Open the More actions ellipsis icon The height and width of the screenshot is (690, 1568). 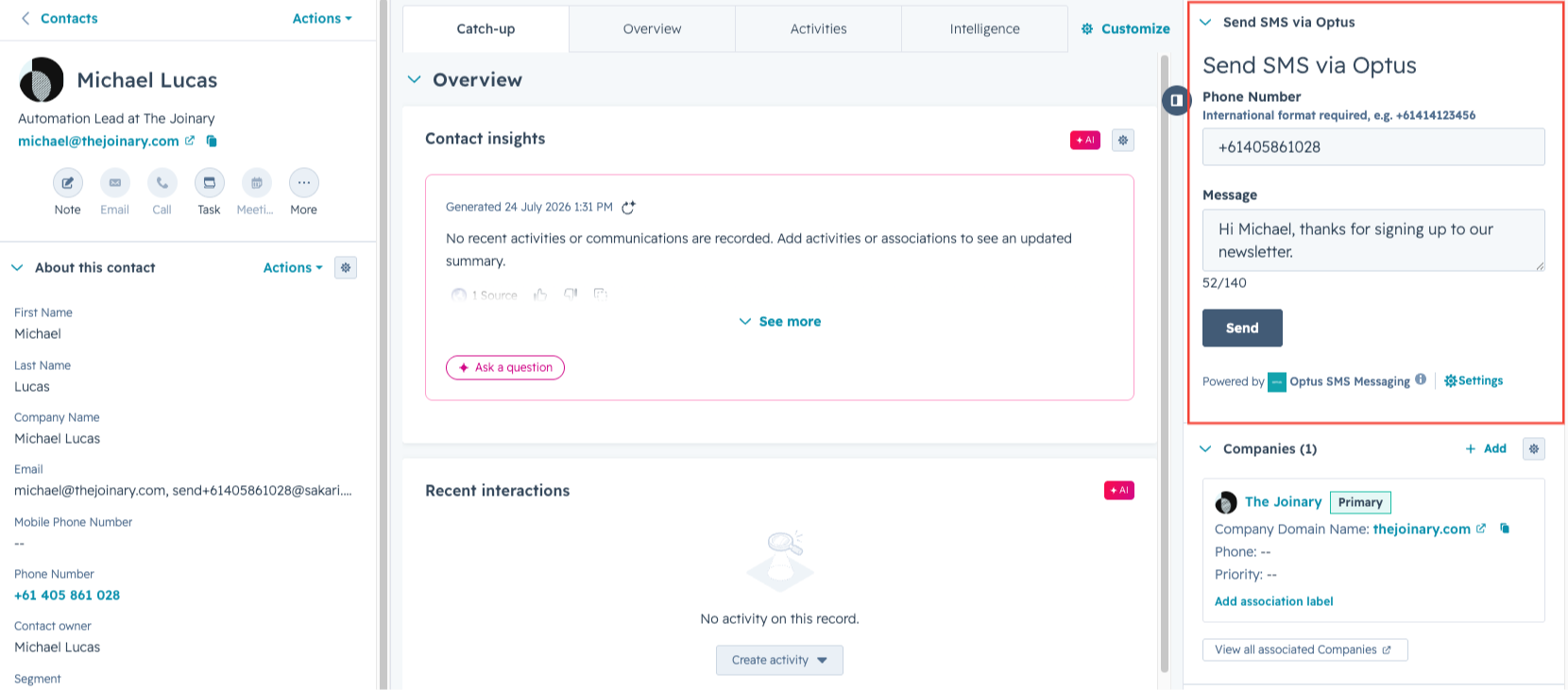pos(303,182)
